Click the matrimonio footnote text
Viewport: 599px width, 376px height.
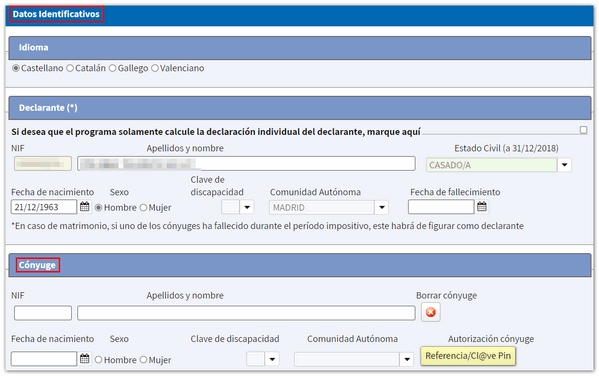coord(267,226)
